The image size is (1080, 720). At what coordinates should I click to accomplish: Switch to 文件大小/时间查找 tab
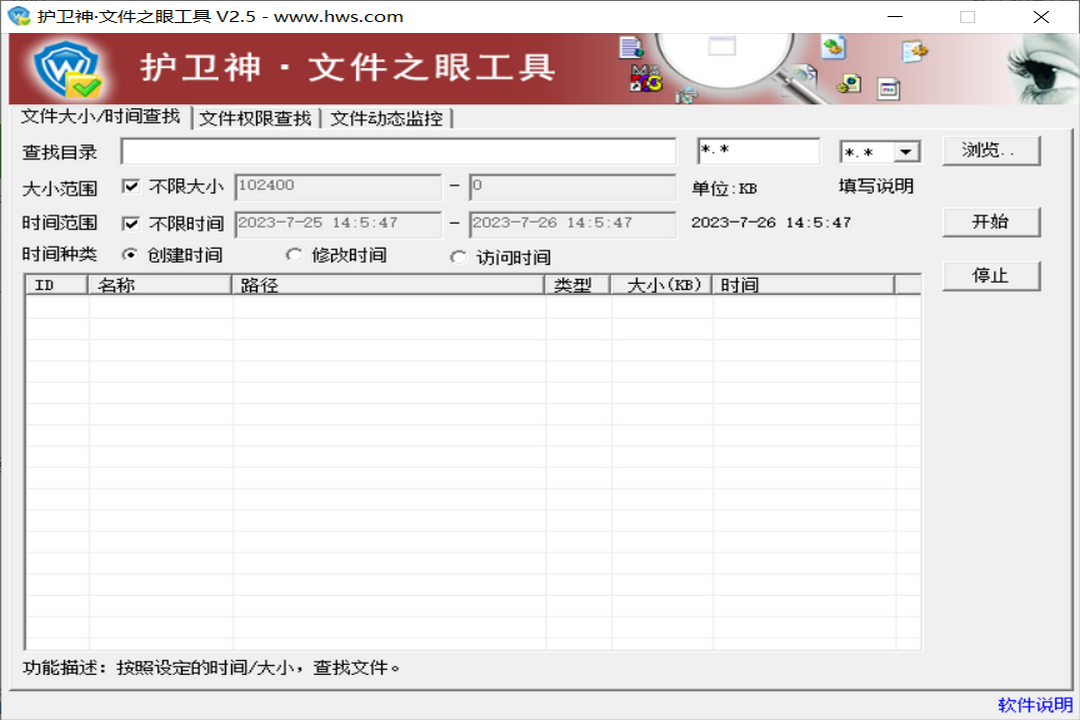click(x=101, y=116)
